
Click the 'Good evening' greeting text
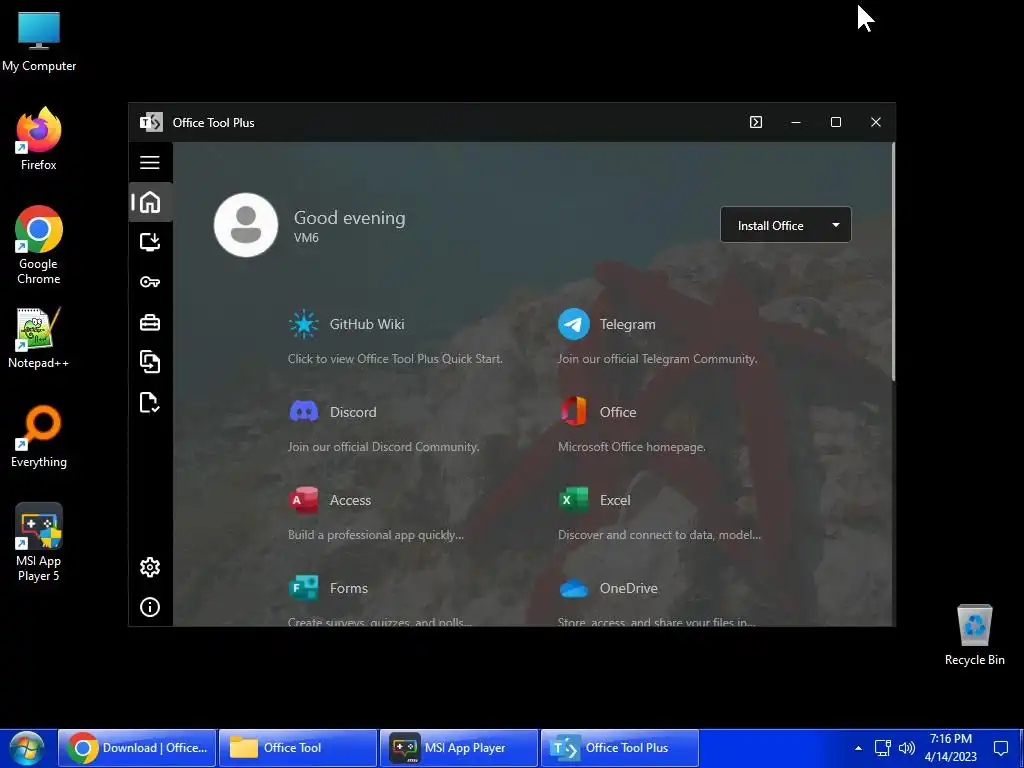coord(349,217)
